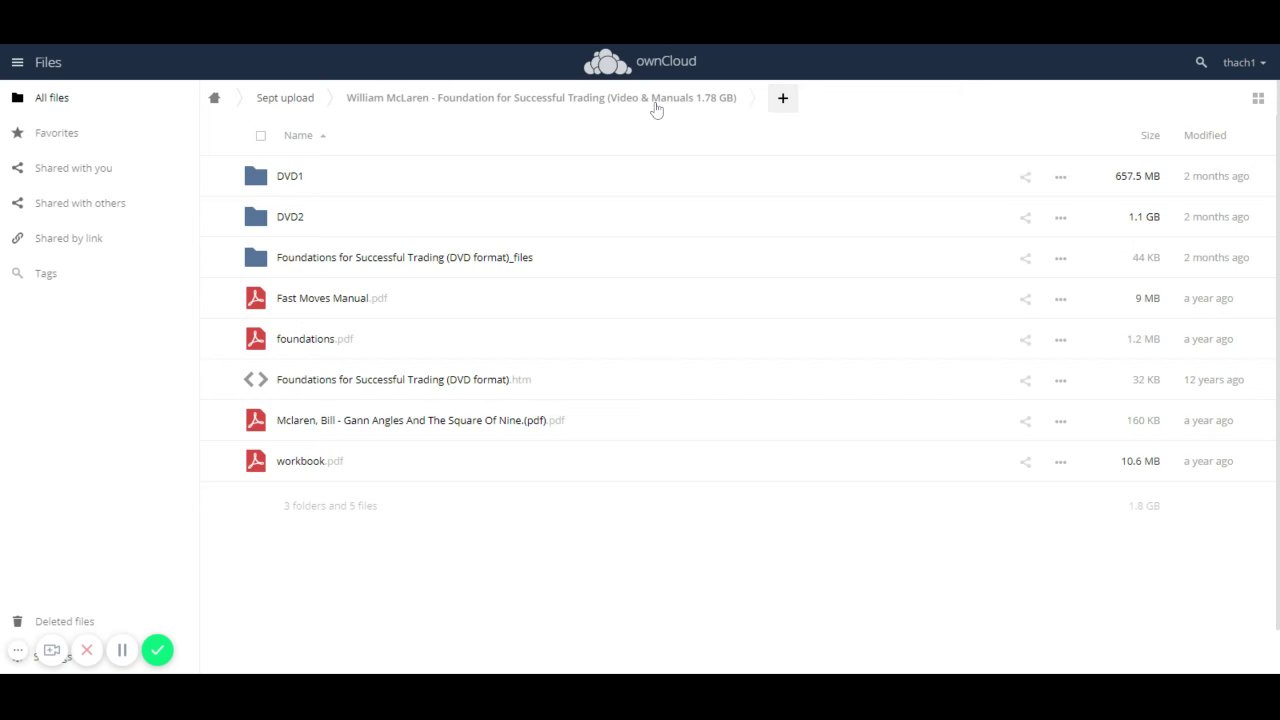Click the code icon of the .htm file
Viewport: 1280px width, 720px height.
coord(256,380)
